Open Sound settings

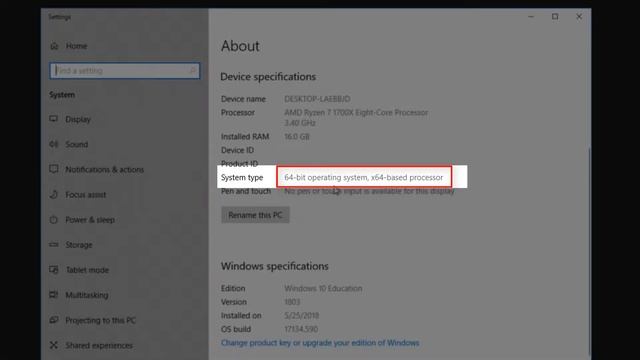click(x=77, y=144)
